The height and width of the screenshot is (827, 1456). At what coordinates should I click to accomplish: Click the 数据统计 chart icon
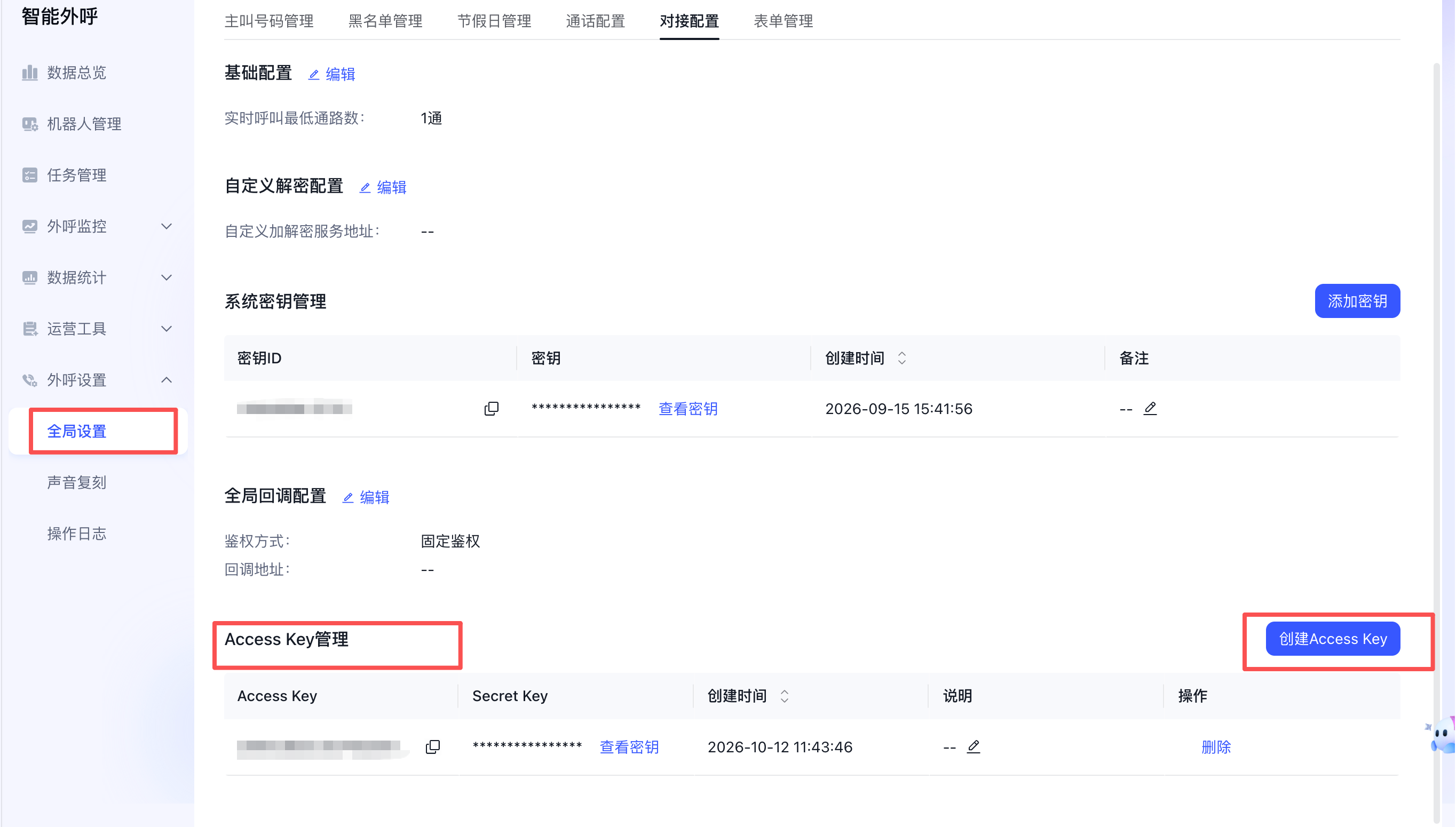[29, 277]
